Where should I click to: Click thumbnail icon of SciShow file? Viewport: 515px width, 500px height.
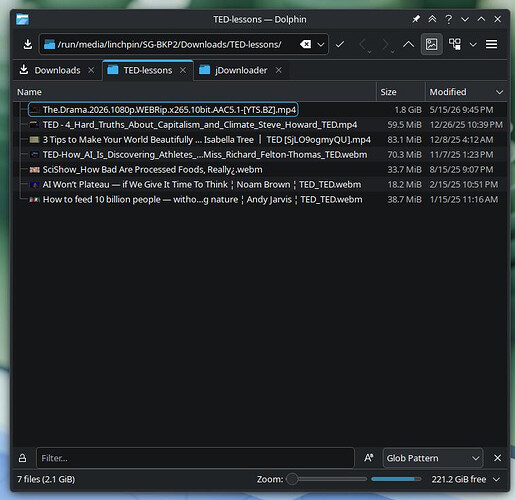point(35,170)
